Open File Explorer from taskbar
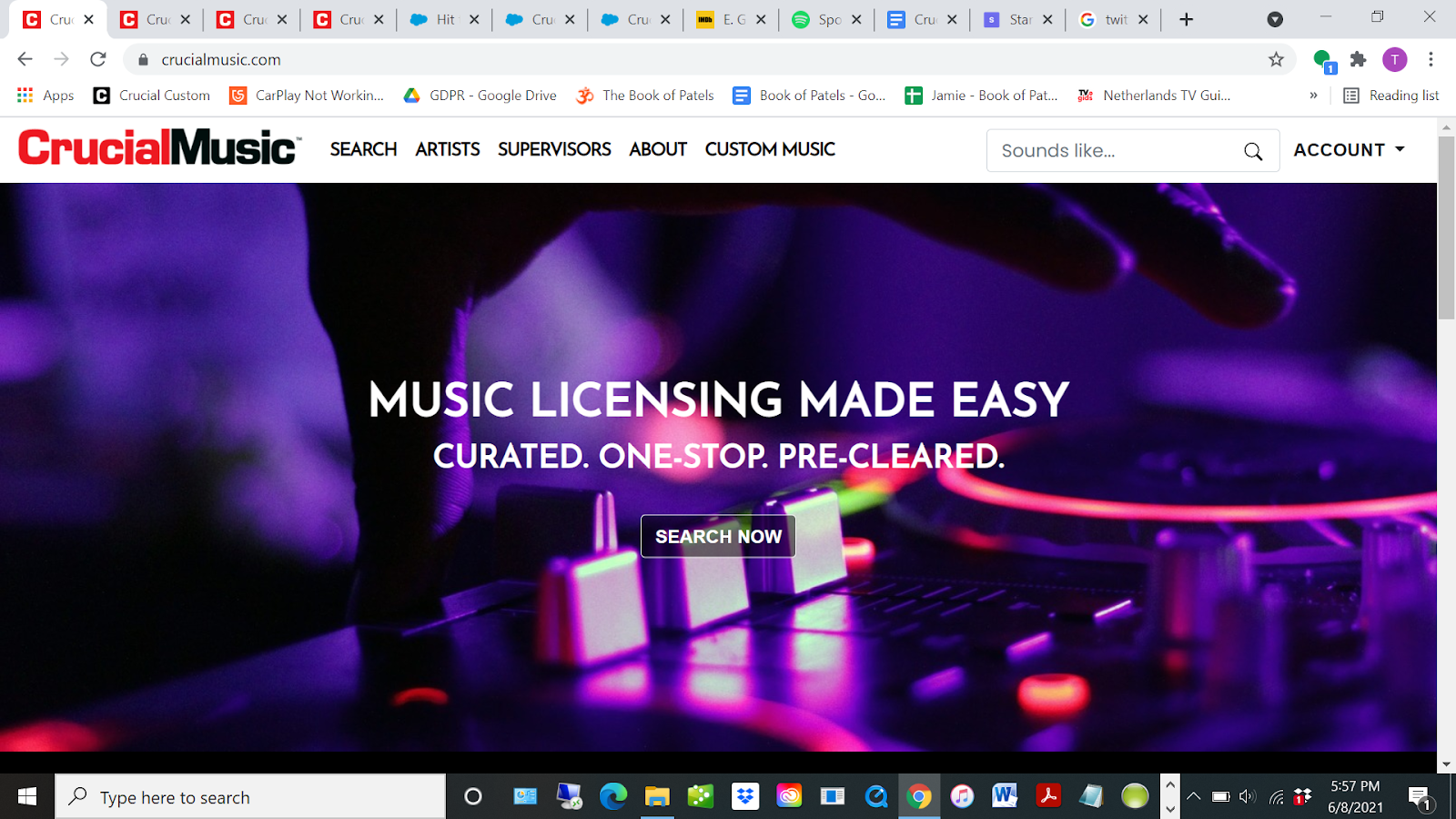This screenshot has height=819, width=1456. coord(657,797)
